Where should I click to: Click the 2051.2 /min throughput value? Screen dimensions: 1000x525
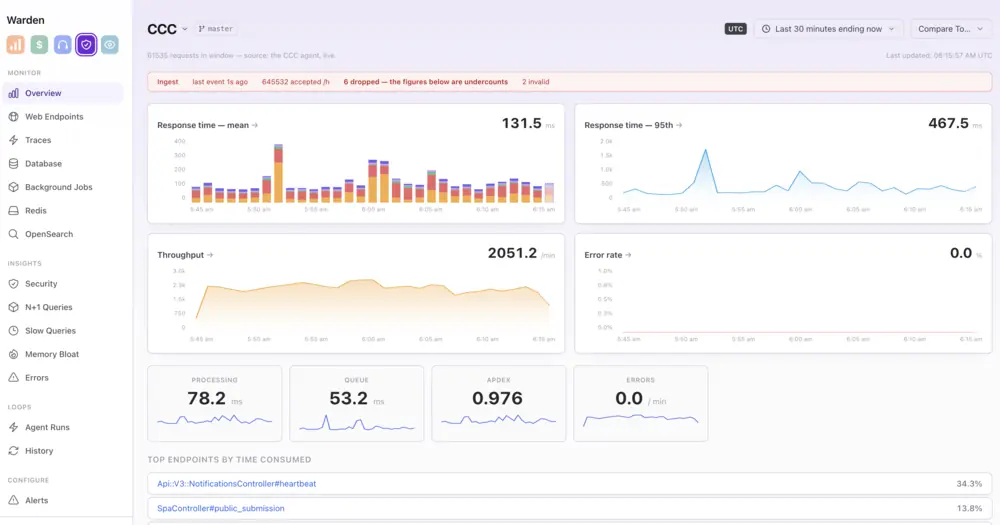[x=520, y=253]
